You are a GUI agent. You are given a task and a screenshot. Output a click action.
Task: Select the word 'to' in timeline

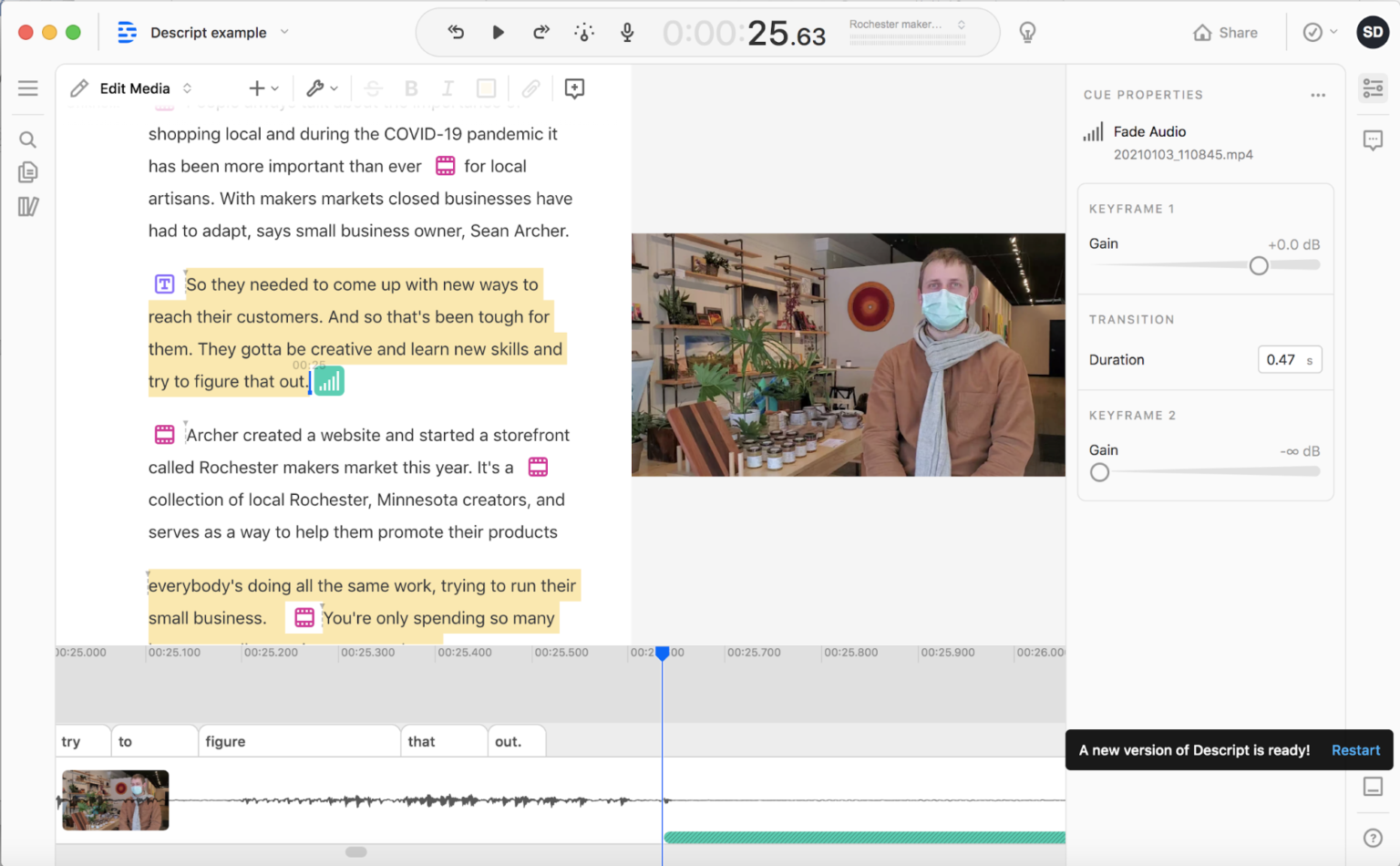[155, 742]
